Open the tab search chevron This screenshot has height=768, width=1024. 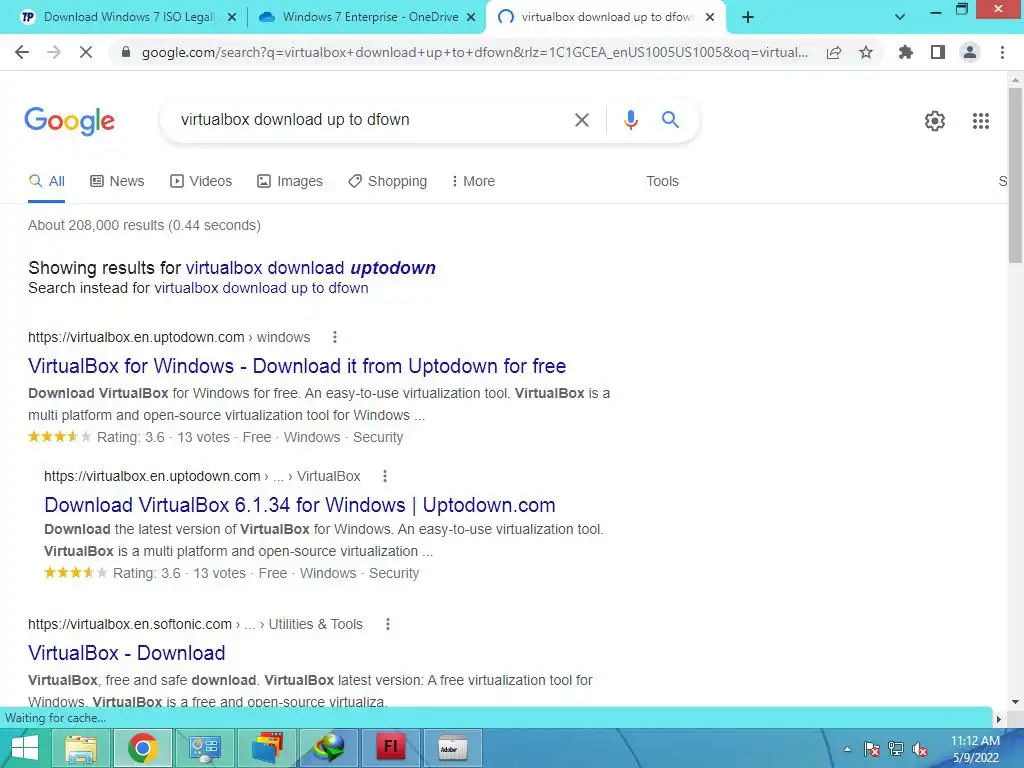coord(900,18)
